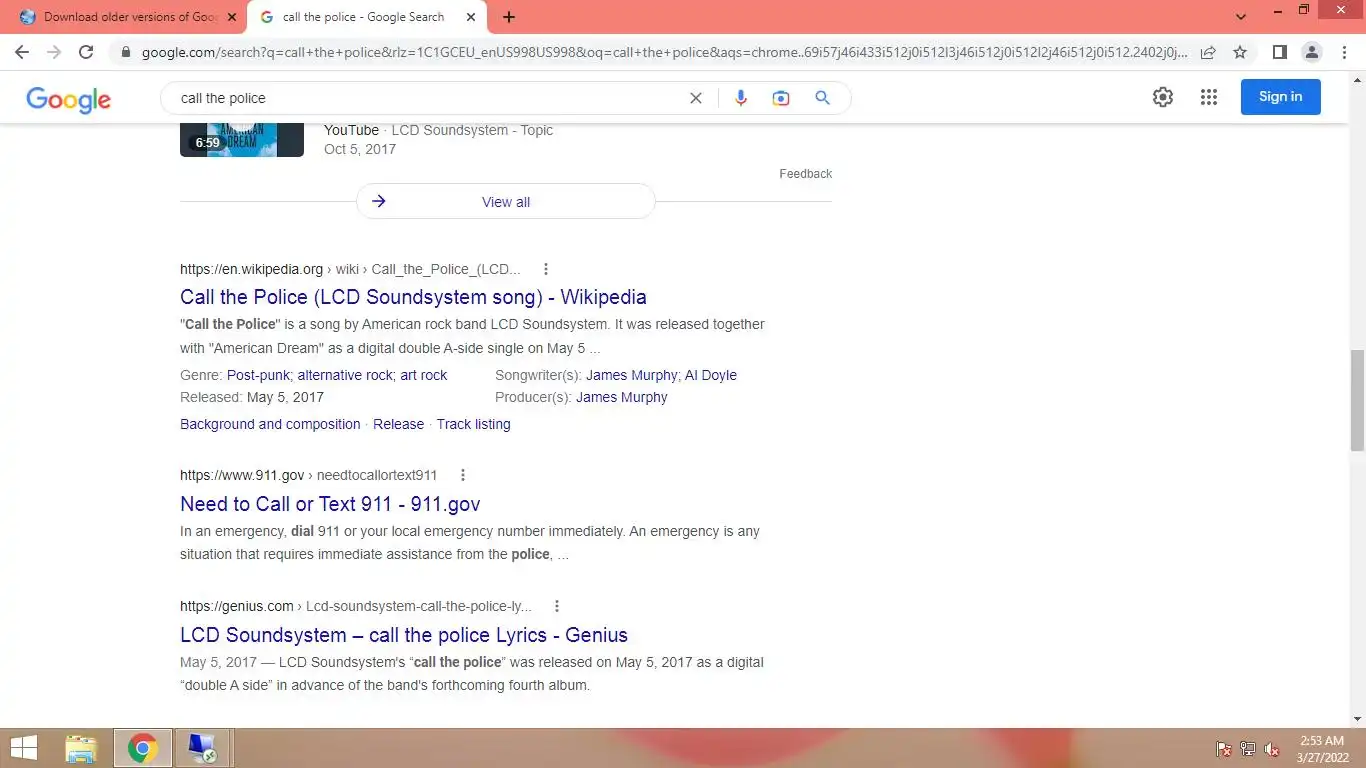Follow the art rock link

tap(424, 375)
